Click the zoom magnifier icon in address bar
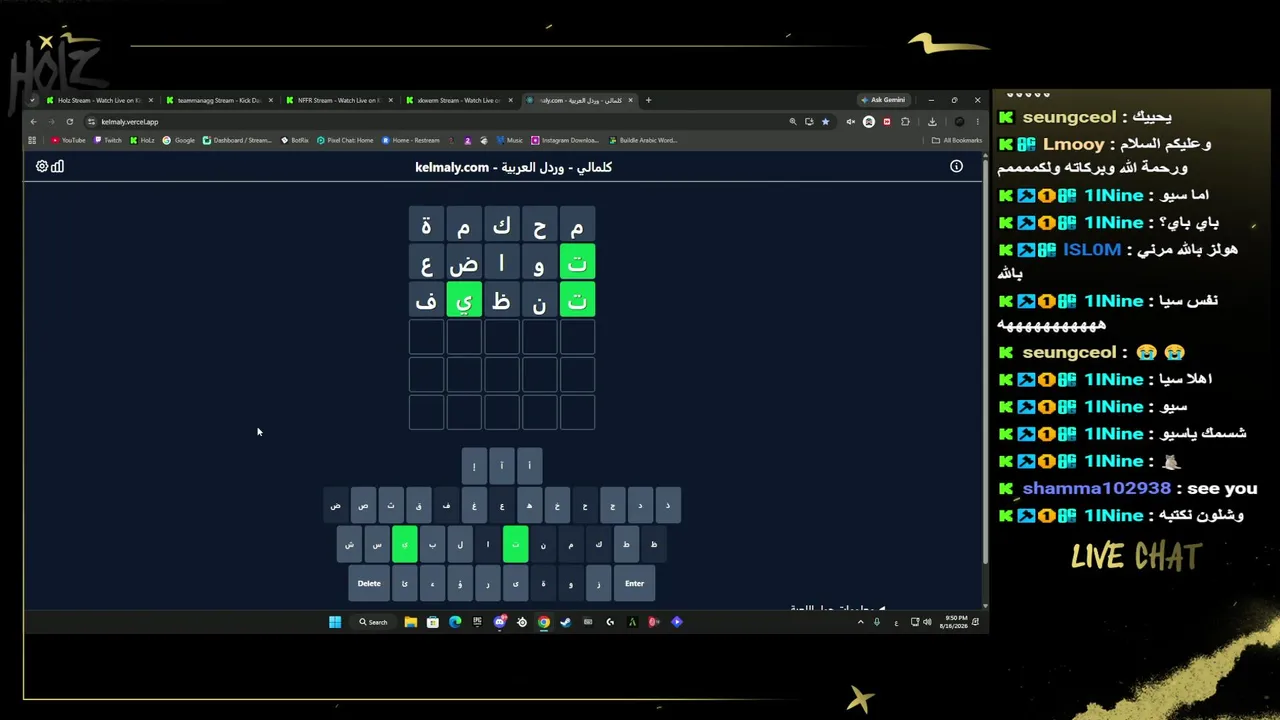The image size is (1280, 720). click(793, 122)
